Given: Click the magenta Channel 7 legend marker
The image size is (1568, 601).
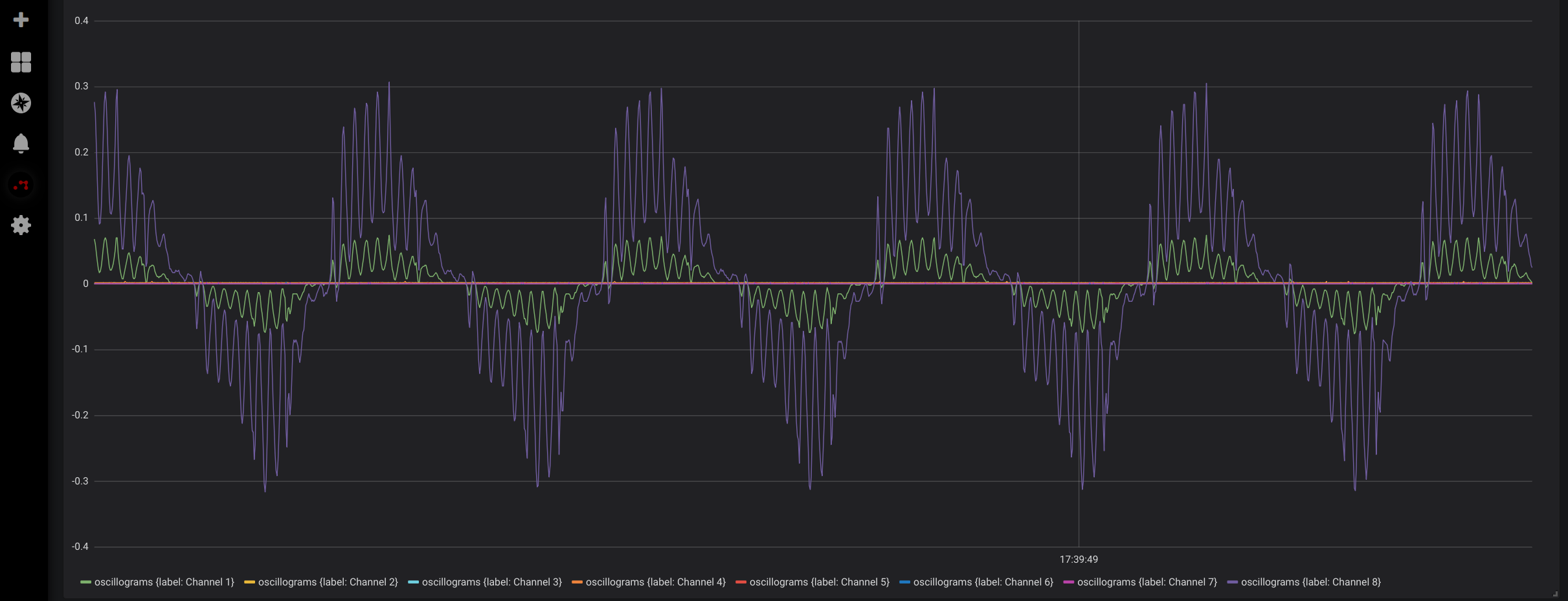Looking at the screenshot, I should pyautogui.click(x=1069, y=582).
